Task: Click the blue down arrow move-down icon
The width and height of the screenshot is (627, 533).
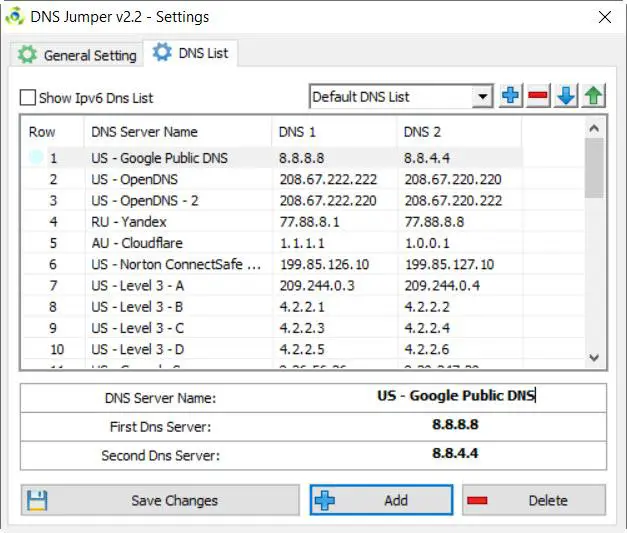Action: coord(566,96)
